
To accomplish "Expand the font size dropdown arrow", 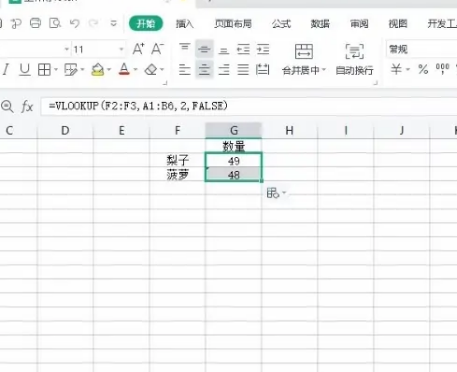I will tap(121, 50).
